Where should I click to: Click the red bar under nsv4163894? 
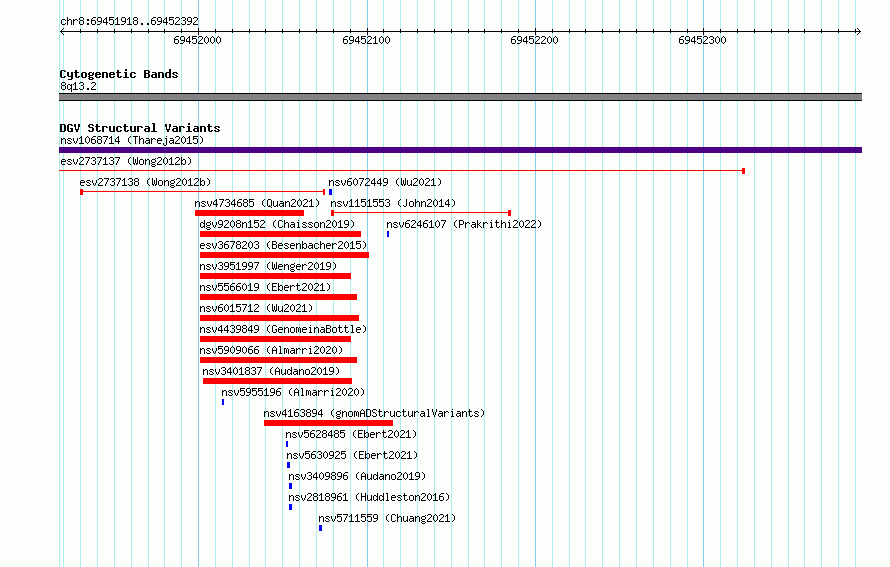pos(328,423)
